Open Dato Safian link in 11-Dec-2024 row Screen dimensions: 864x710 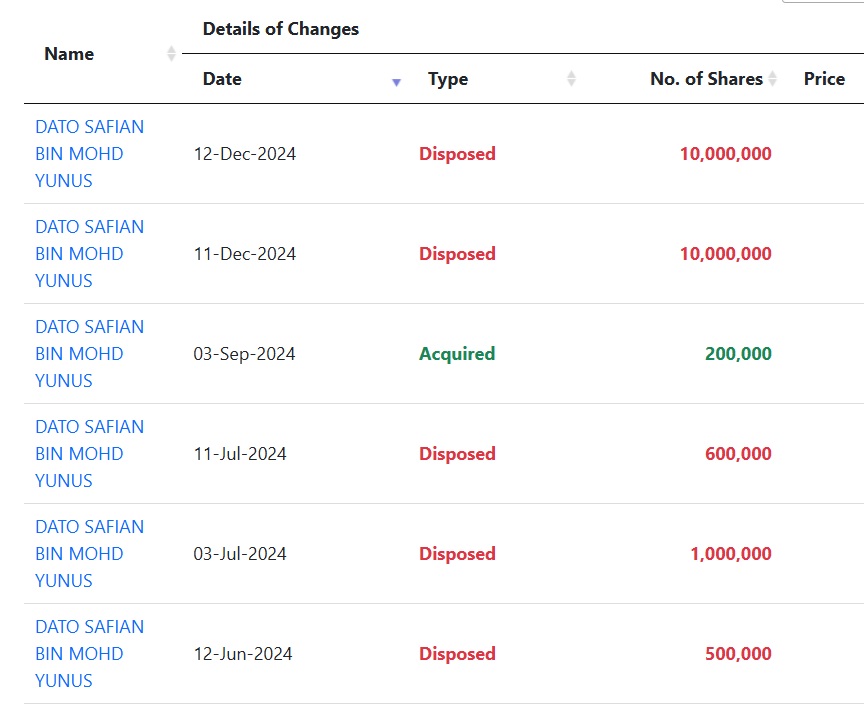[89, 254]
